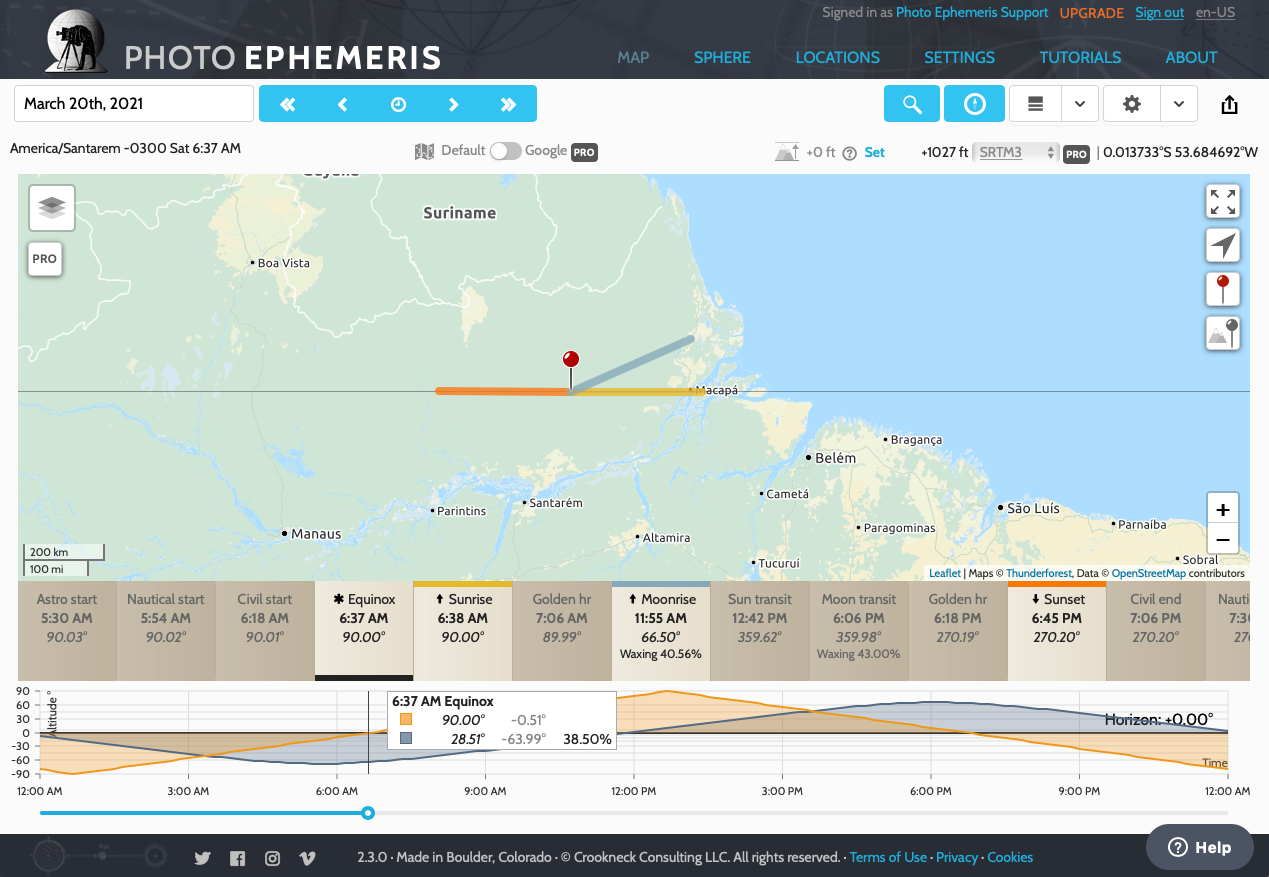This screenshot has width=1269, height=877.
Task: Open the Vimeo link in footer
Action: tap(307, 858)
